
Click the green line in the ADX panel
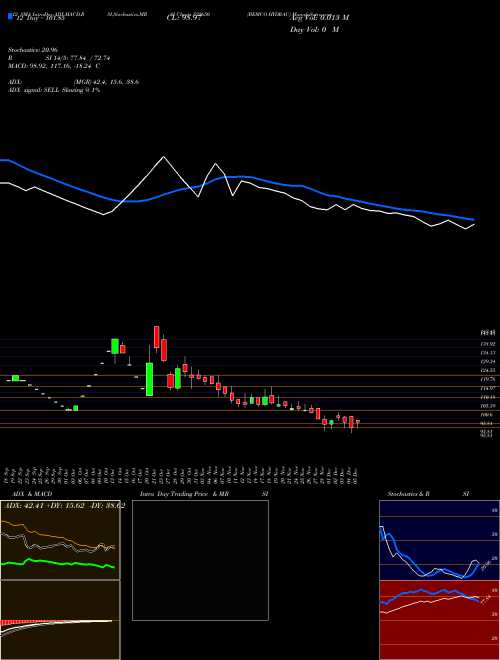pyautogui.click(x=58, y=563)
